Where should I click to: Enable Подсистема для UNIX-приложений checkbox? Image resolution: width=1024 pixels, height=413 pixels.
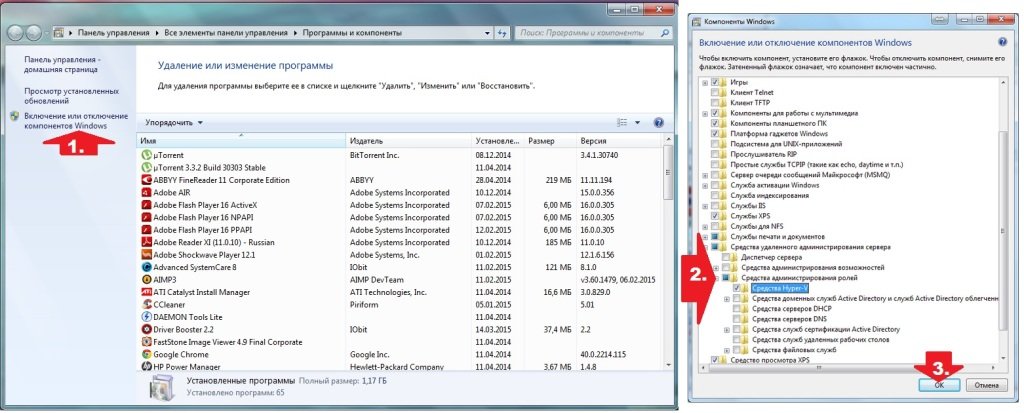pos(715,144)
